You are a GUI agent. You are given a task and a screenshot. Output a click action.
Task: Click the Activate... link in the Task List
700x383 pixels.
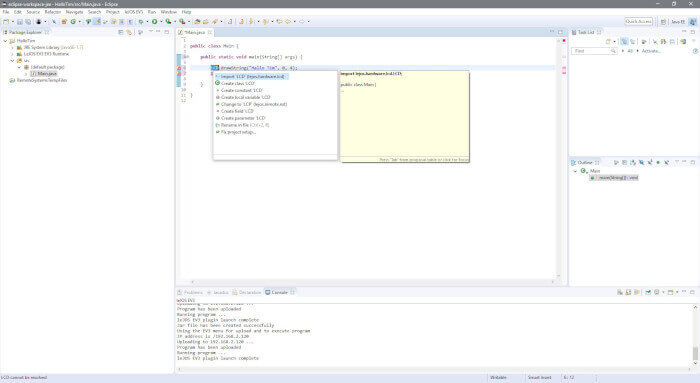(x=651, y=51)
